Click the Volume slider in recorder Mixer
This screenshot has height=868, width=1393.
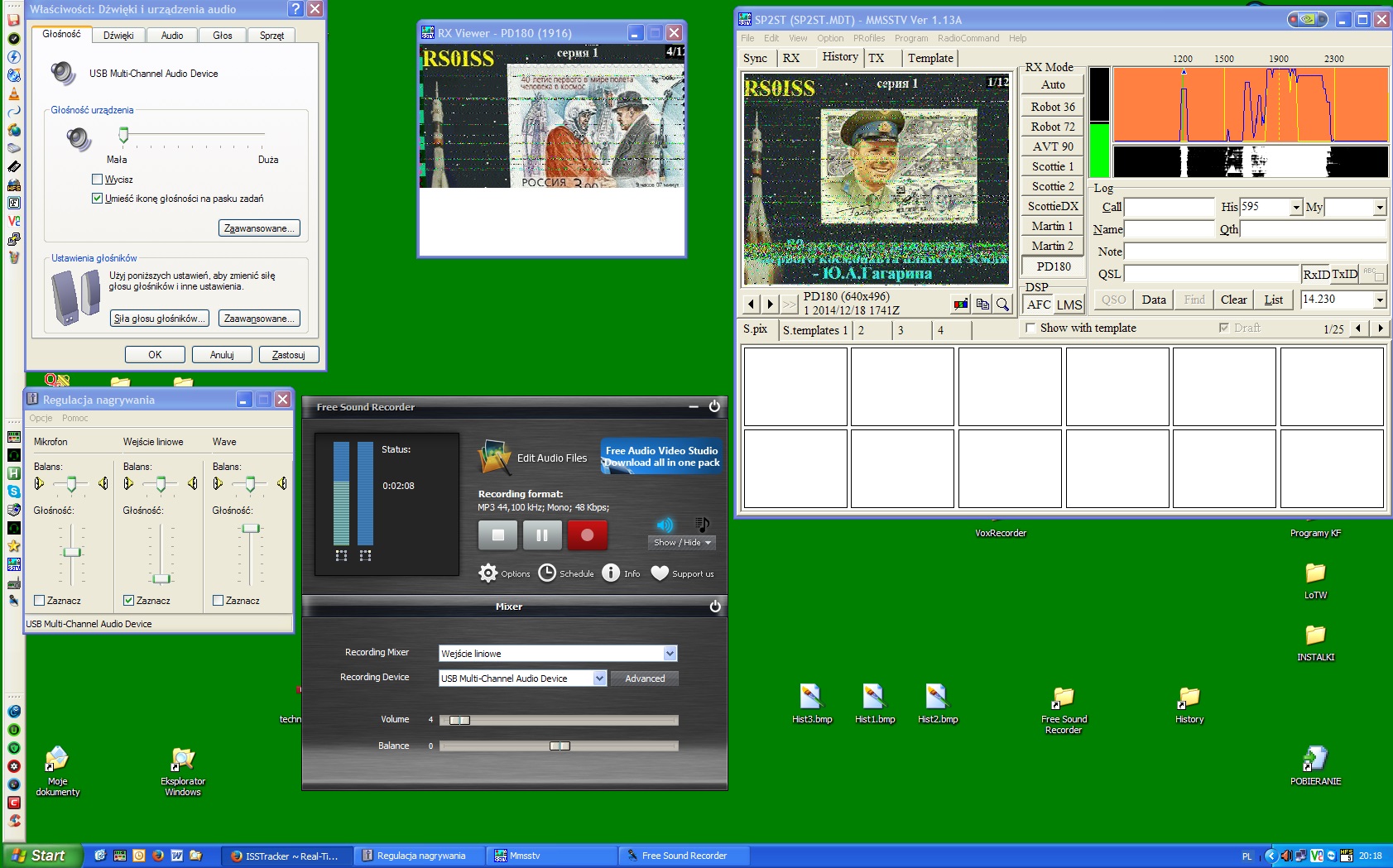(459, 720)
